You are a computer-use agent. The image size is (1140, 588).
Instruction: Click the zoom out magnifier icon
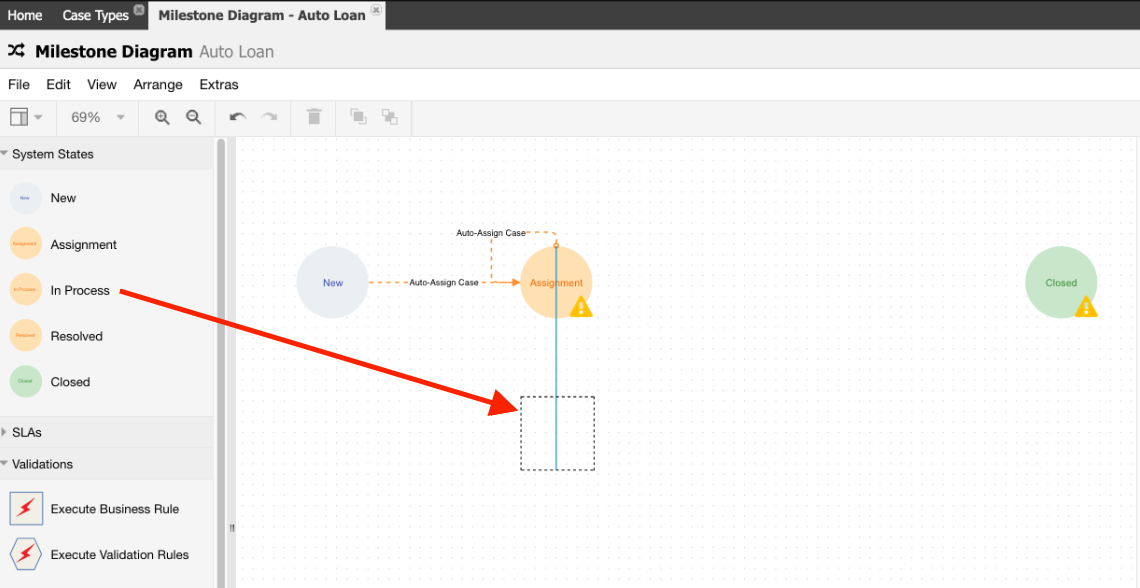[193, 117]
